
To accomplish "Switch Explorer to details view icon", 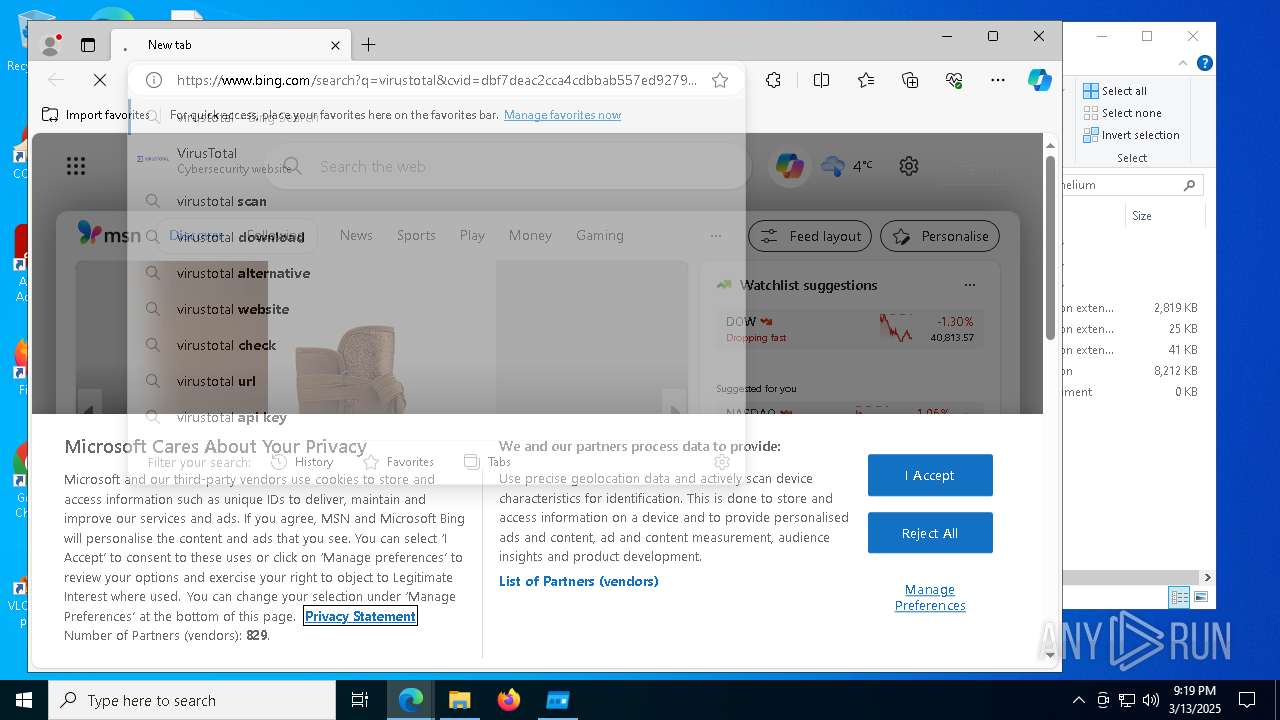I will coord(1179,597).
